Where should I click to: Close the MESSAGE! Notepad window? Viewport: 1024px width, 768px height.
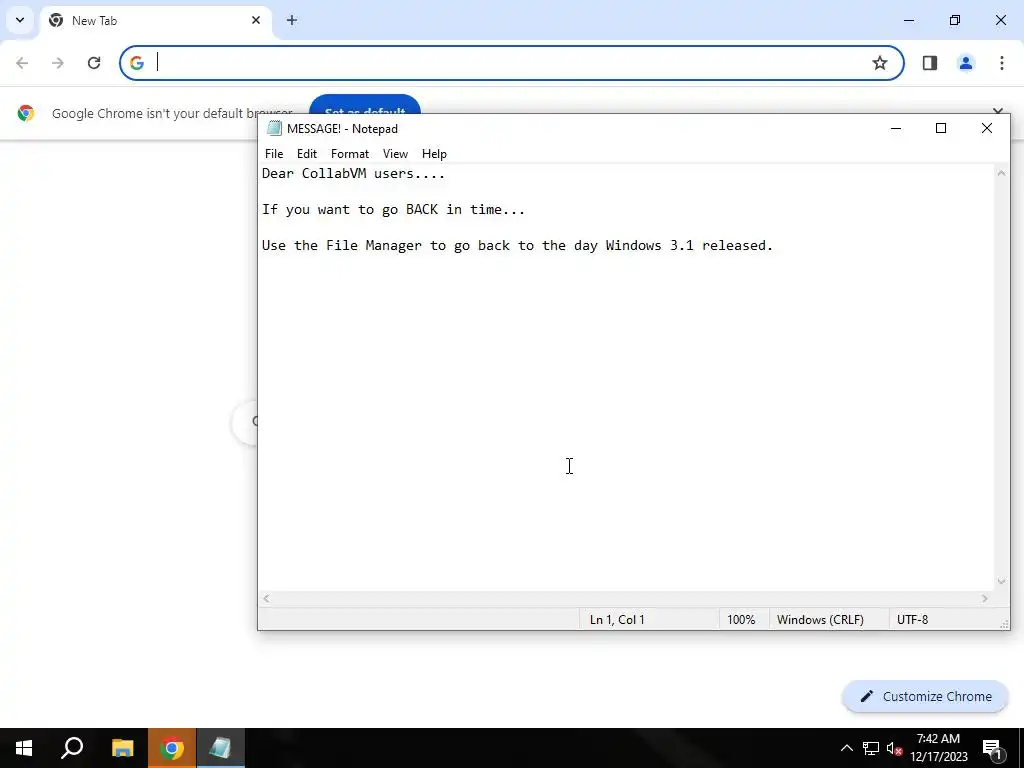(x=987, y=128)
